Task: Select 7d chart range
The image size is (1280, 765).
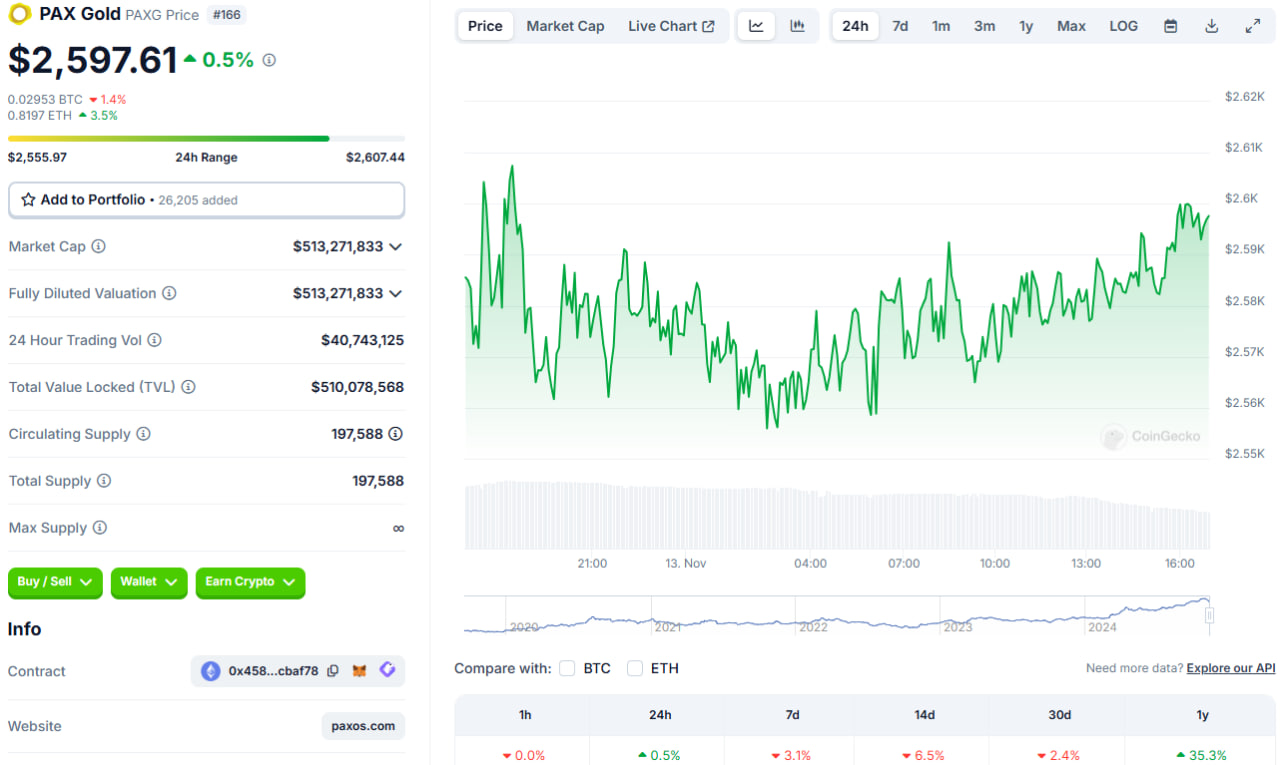Action: point(900,26)
